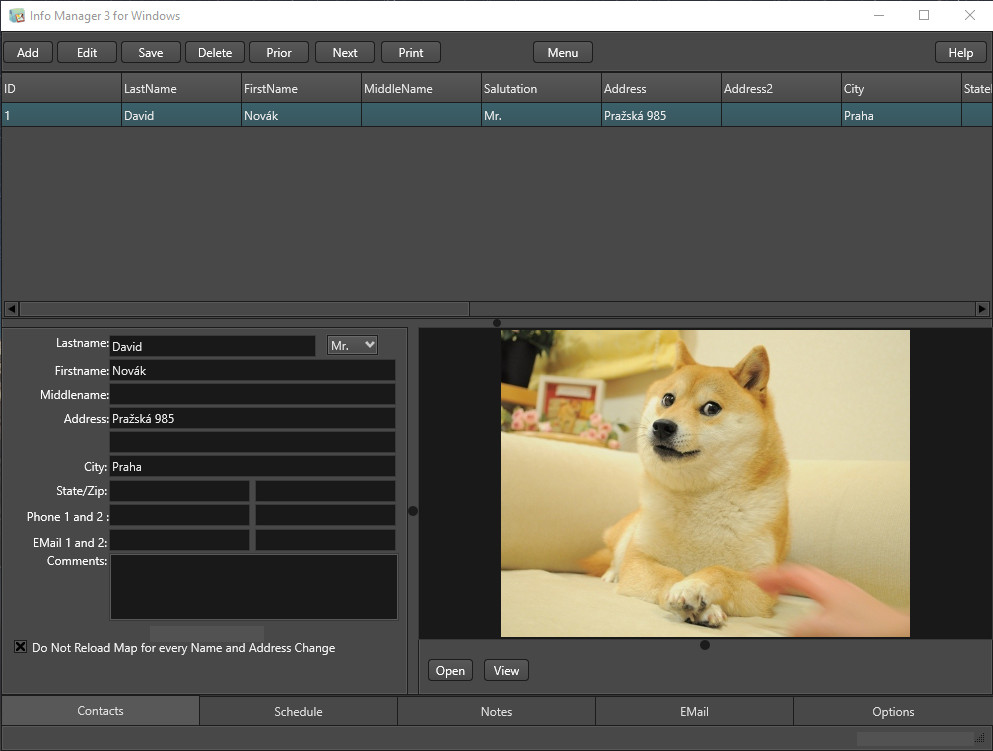Viewport: 993px width, 751px height.
Task: Click the ID cell with value 1
Action: point(61,115)
